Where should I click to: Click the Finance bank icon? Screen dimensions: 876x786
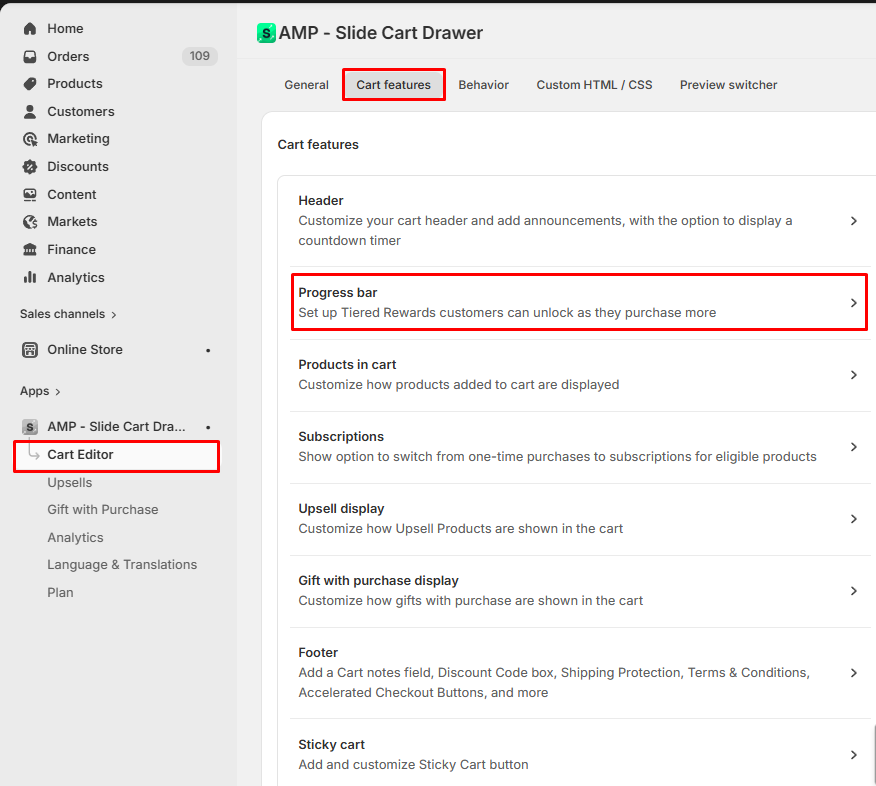click(30, 250)
